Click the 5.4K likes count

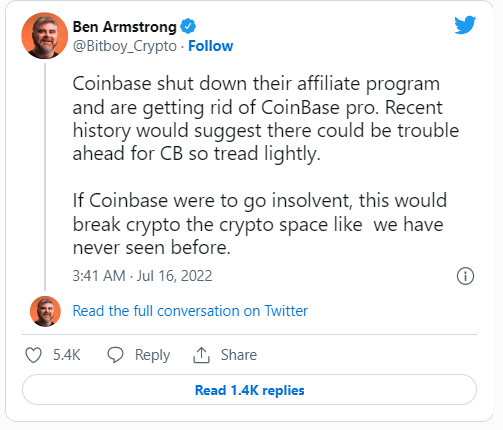[67, 355]
